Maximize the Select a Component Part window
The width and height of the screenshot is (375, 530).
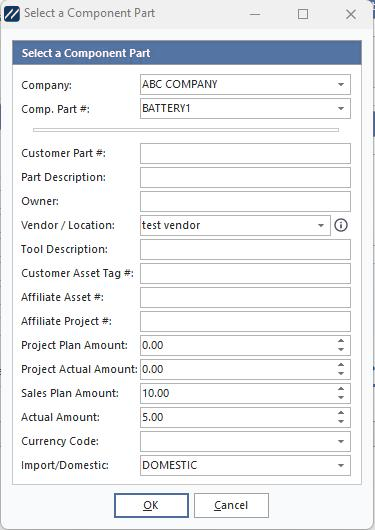[303, 14]
